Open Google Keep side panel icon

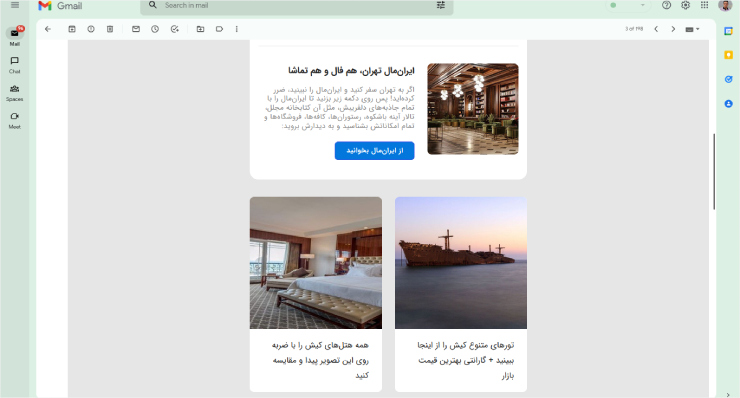[728, 55]
